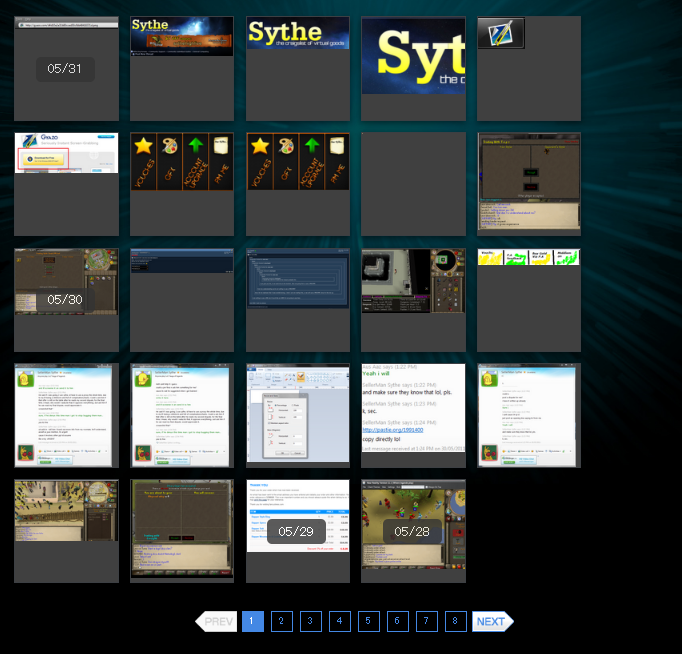682x654 pixels.
Task: Open the yellow and green banner strip thumbnail
Action: (529, 300)
